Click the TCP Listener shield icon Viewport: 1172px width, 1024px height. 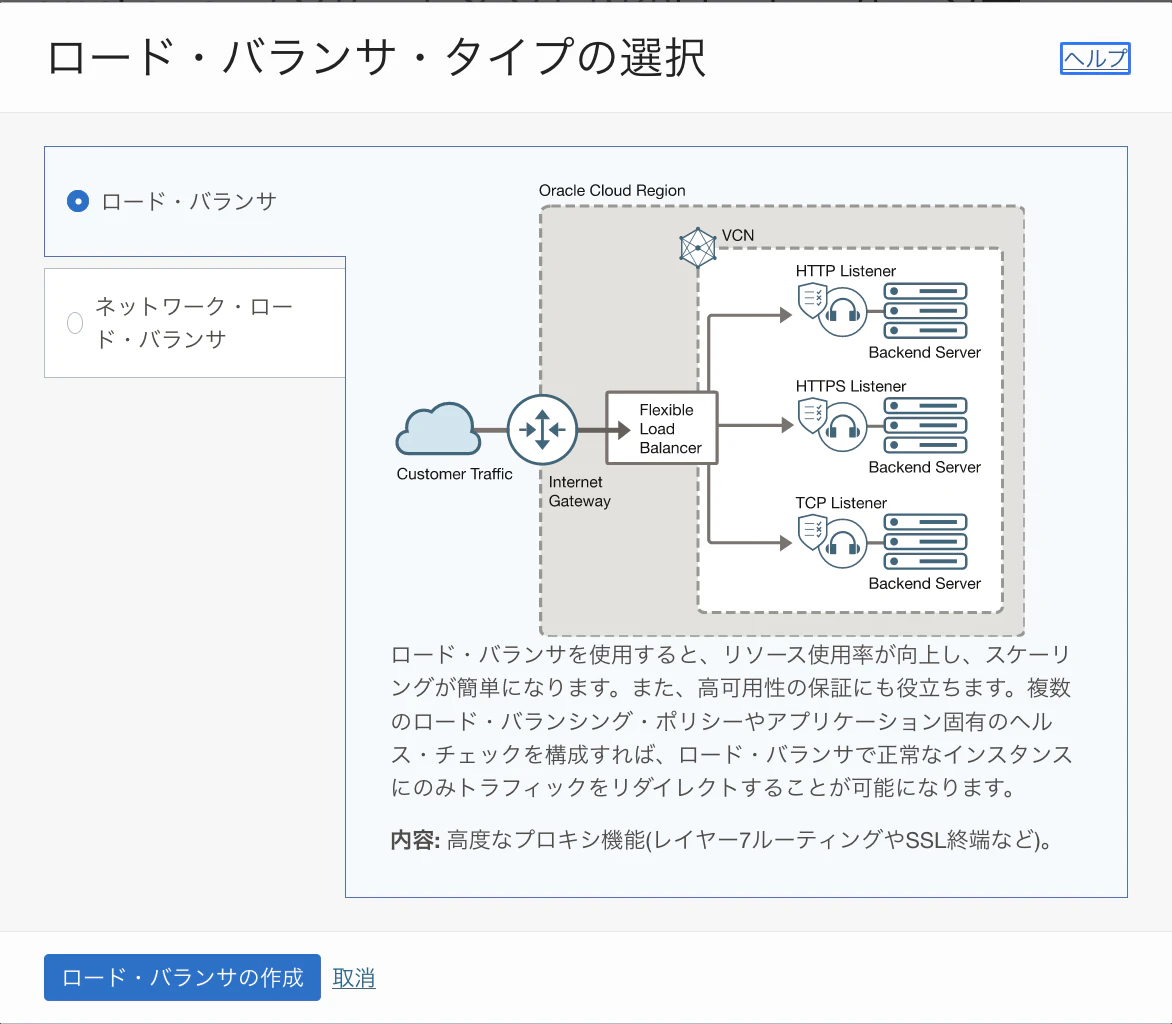(811, 532)
